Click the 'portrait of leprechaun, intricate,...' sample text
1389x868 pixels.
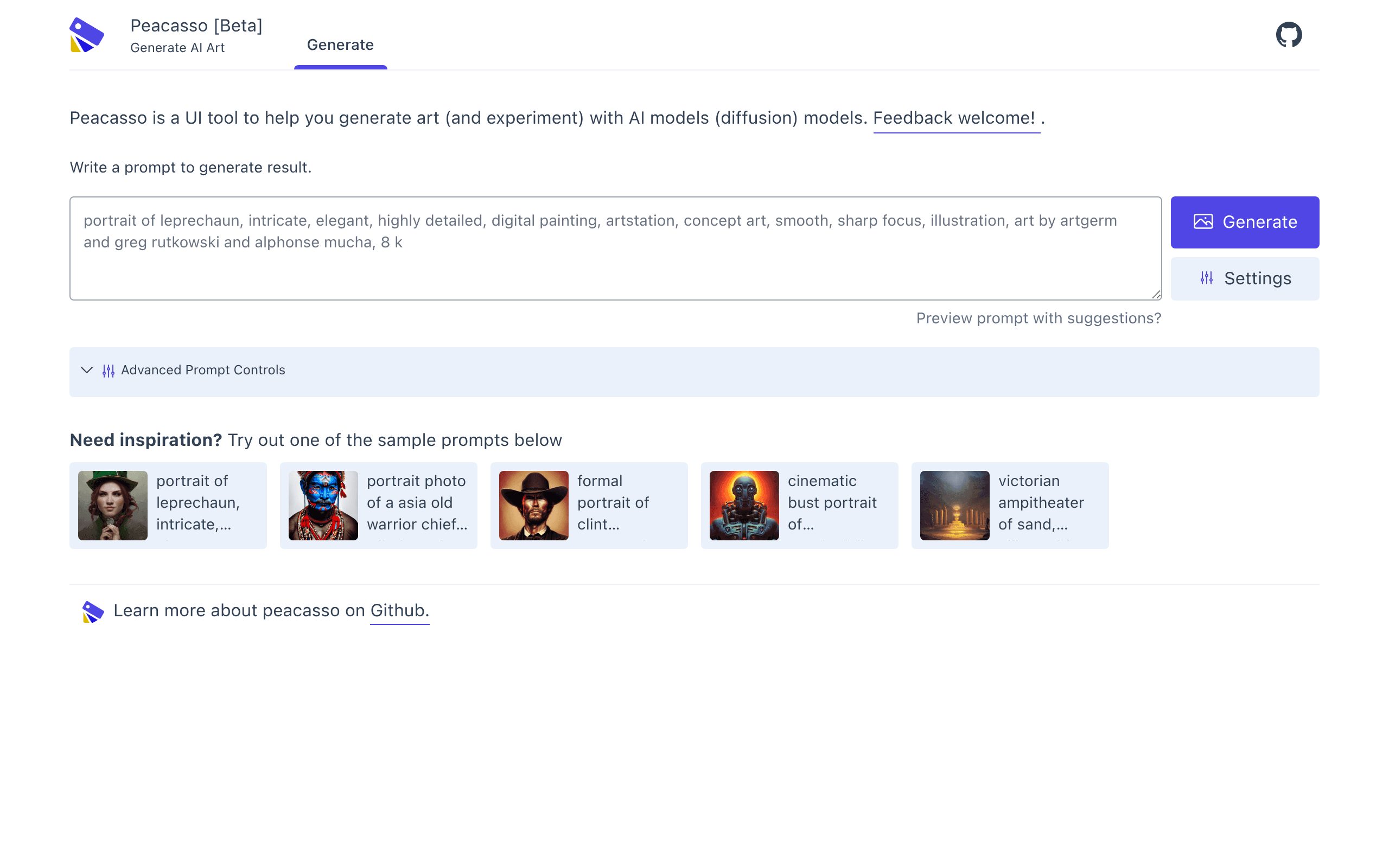pos(198,503)
